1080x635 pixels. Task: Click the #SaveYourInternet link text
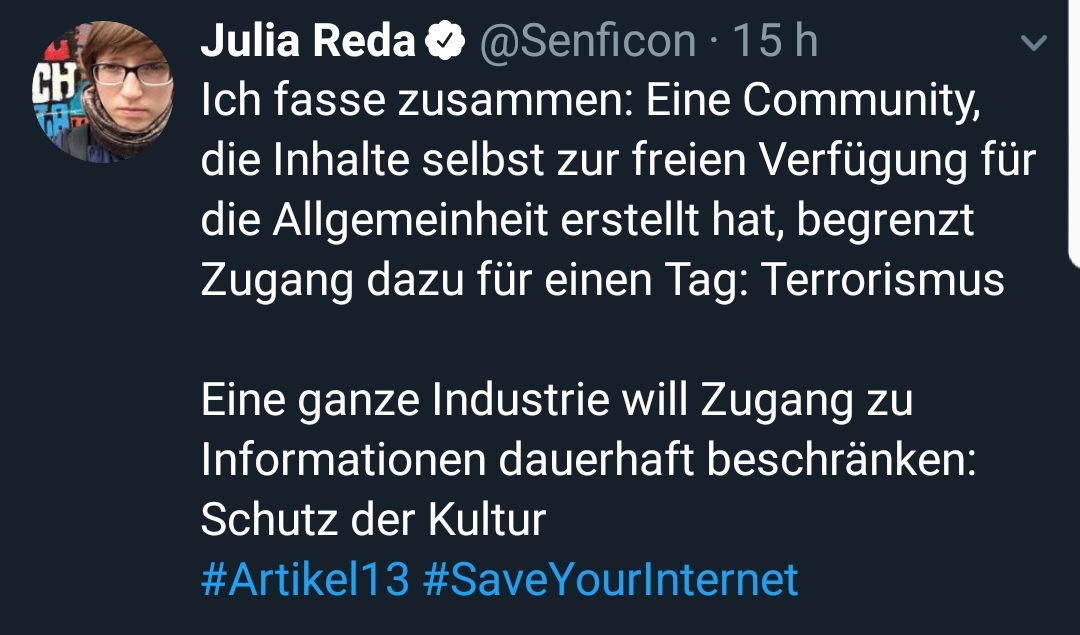[x=610, y=577]
